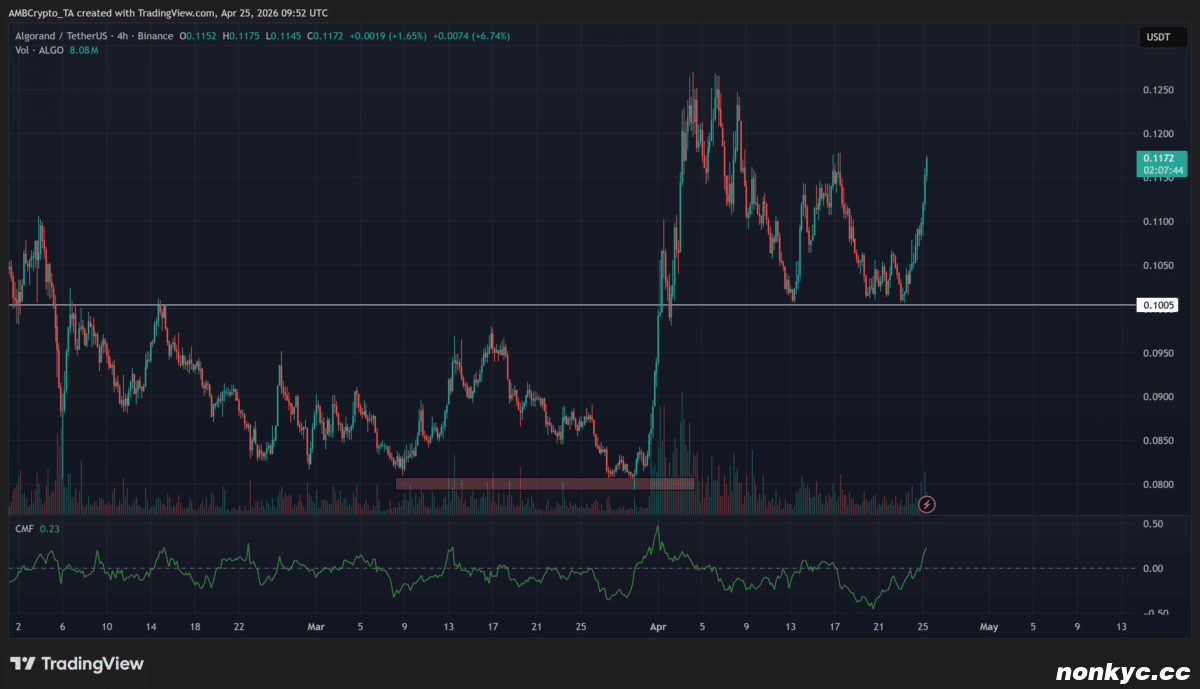Click 0.0800 on the price axis
Image resolution: width=1200 pixels, height=689 pixels.
click(1159, 485)
